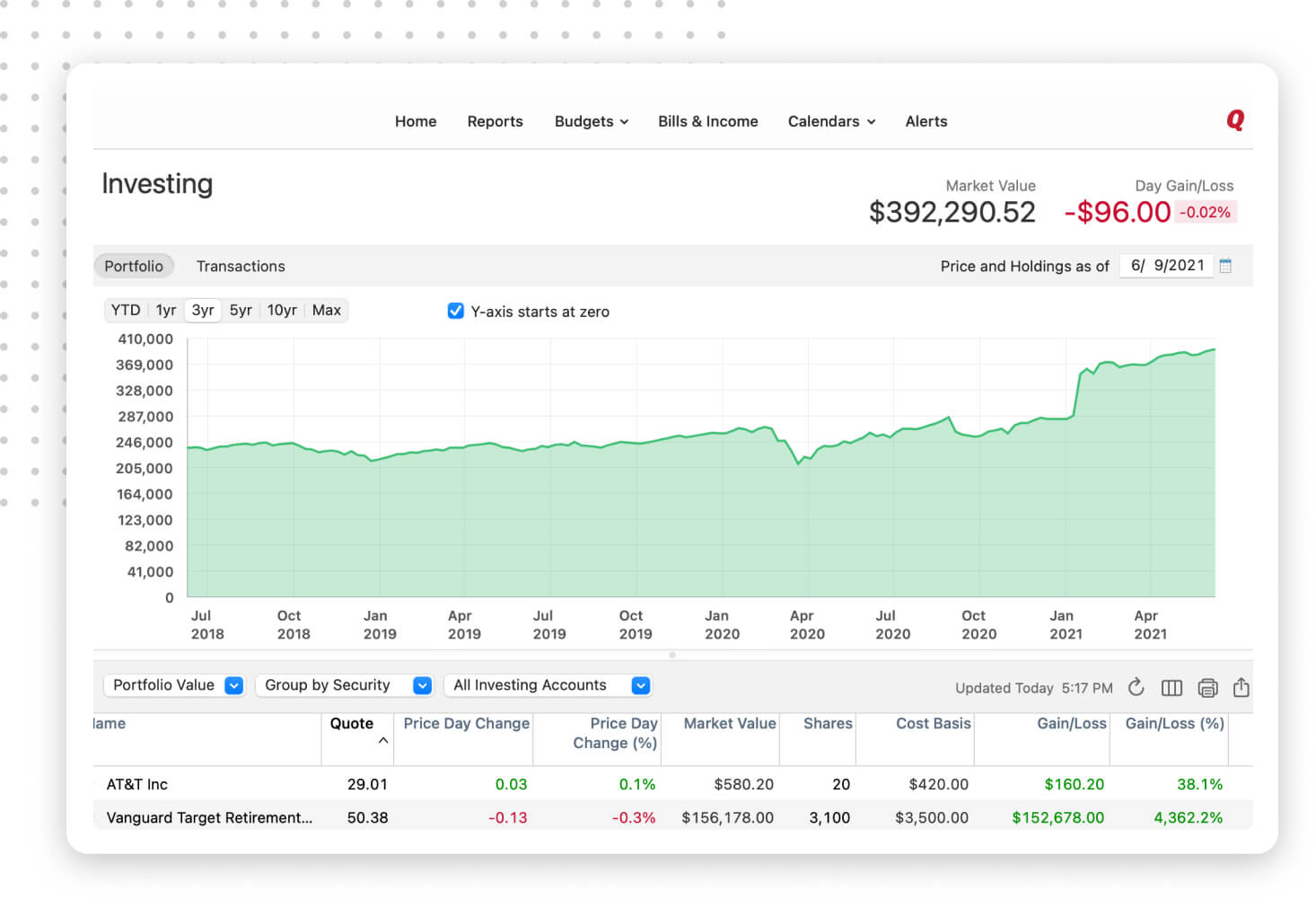Click the share/export icon

tap(1241, 687)
